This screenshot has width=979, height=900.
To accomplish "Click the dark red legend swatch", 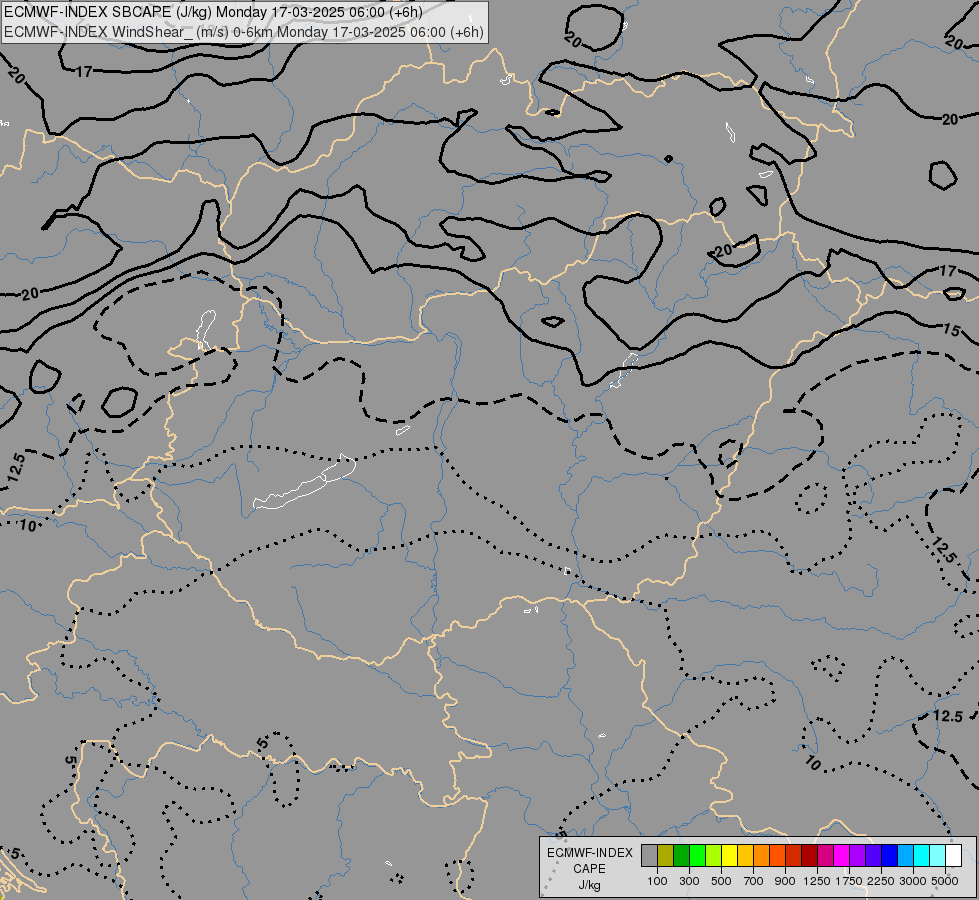I will click(809, 856).
